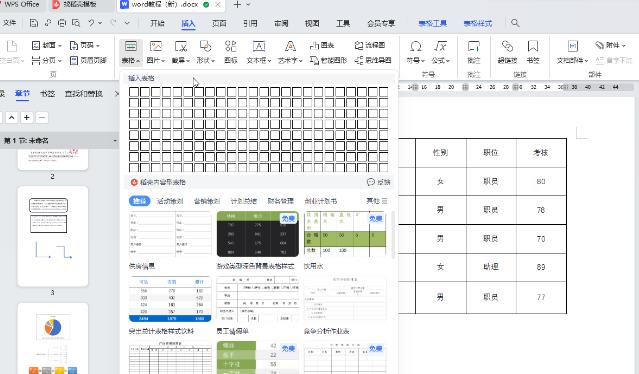Select the 财务管理 template category
This screenshot has width=639, height=374.
[280, 201]
